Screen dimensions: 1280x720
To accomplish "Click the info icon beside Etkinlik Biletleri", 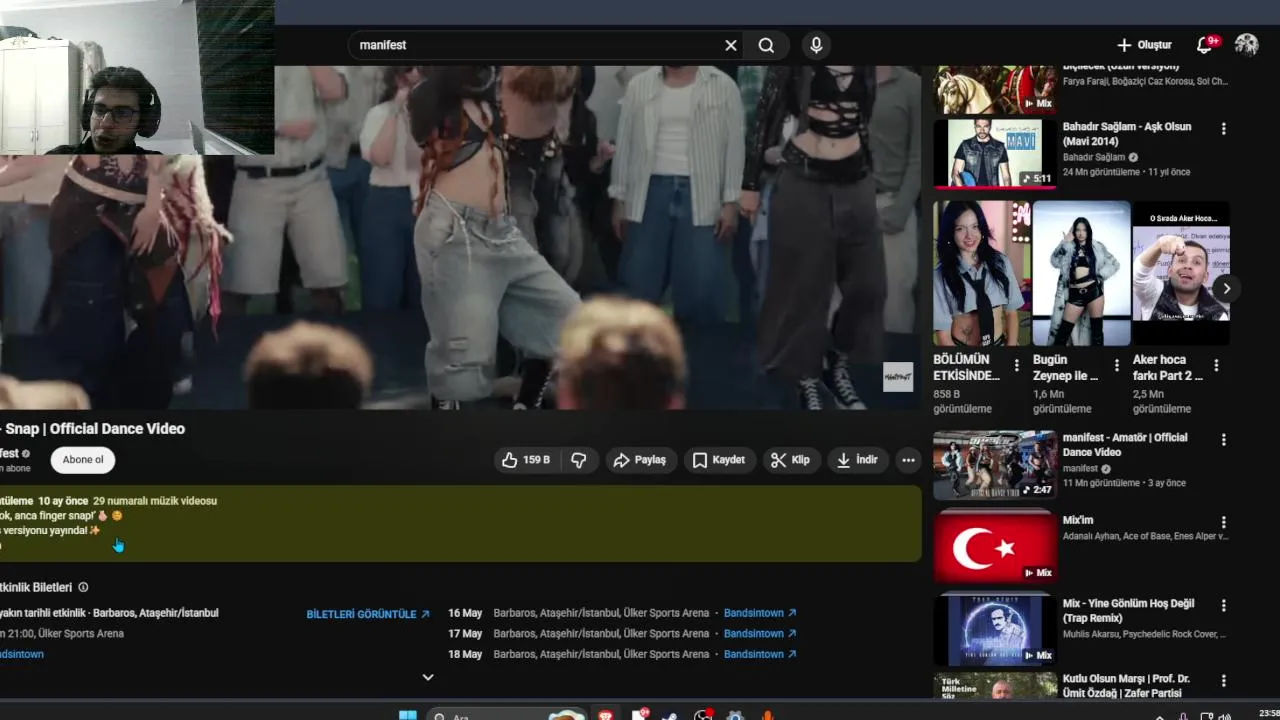I will tap(83, 587).
